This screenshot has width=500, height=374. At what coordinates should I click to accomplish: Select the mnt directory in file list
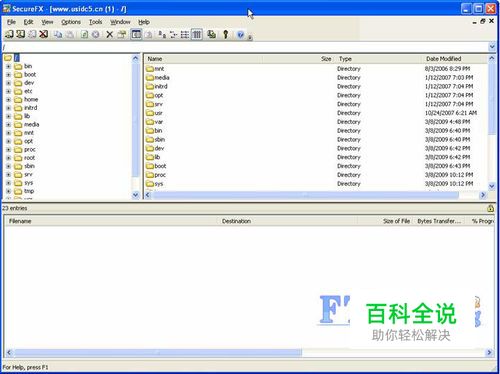[x=159, y=69]
